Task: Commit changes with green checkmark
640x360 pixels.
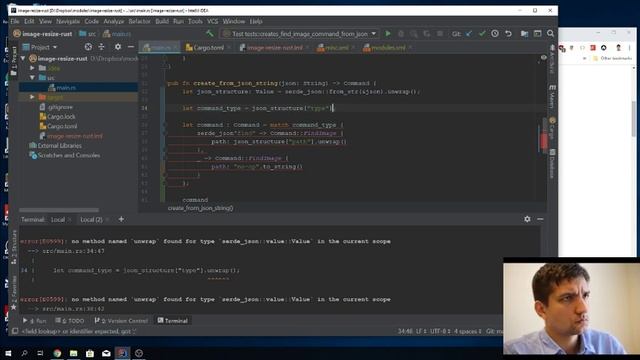Action: point(482,34)
